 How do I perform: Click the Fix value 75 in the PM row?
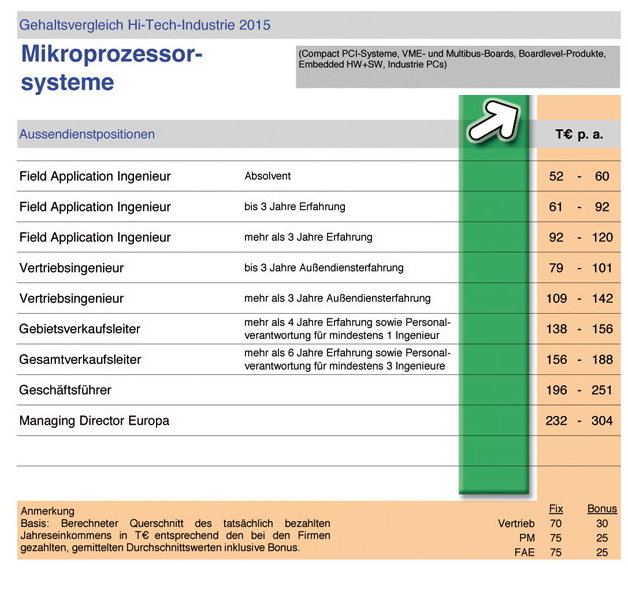click(556, 538)
